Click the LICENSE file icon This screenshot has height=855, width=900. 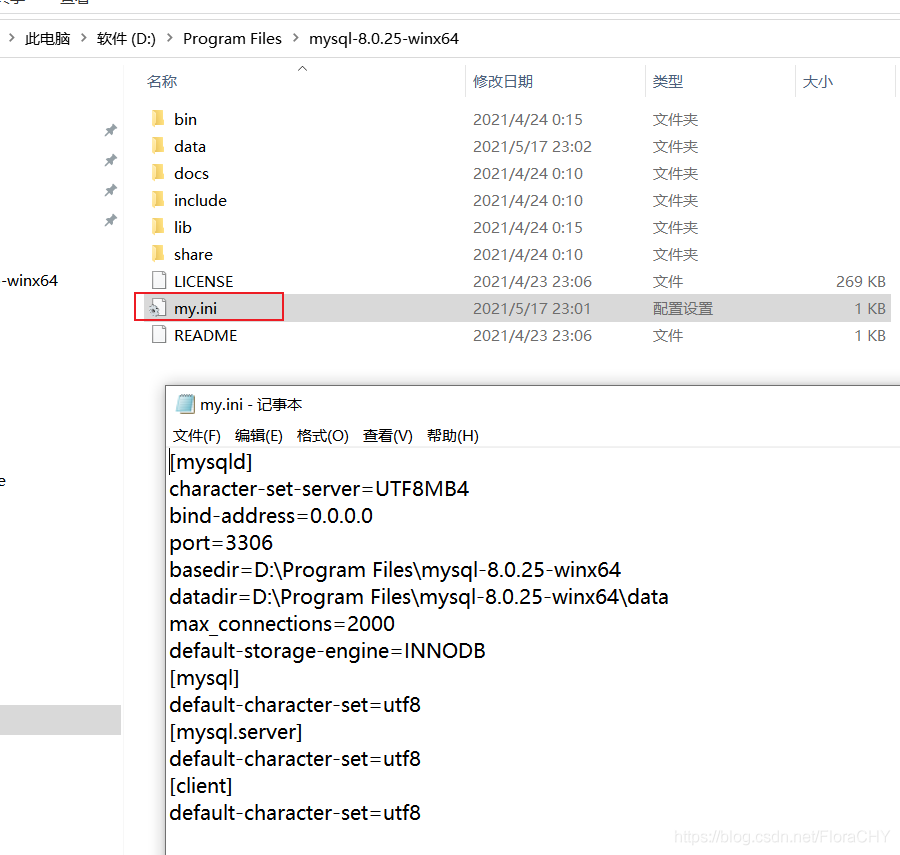159,281
